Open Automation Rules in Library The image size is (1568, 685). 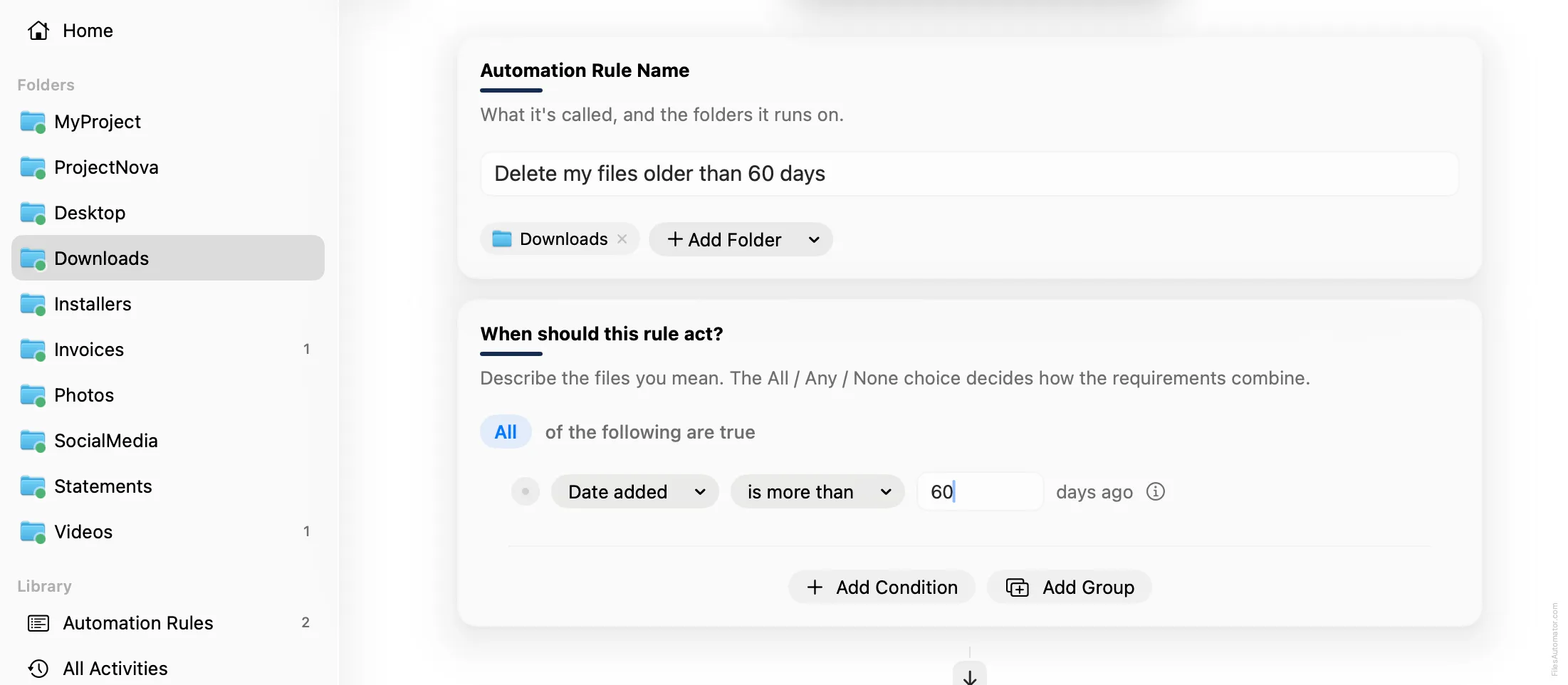168,623
